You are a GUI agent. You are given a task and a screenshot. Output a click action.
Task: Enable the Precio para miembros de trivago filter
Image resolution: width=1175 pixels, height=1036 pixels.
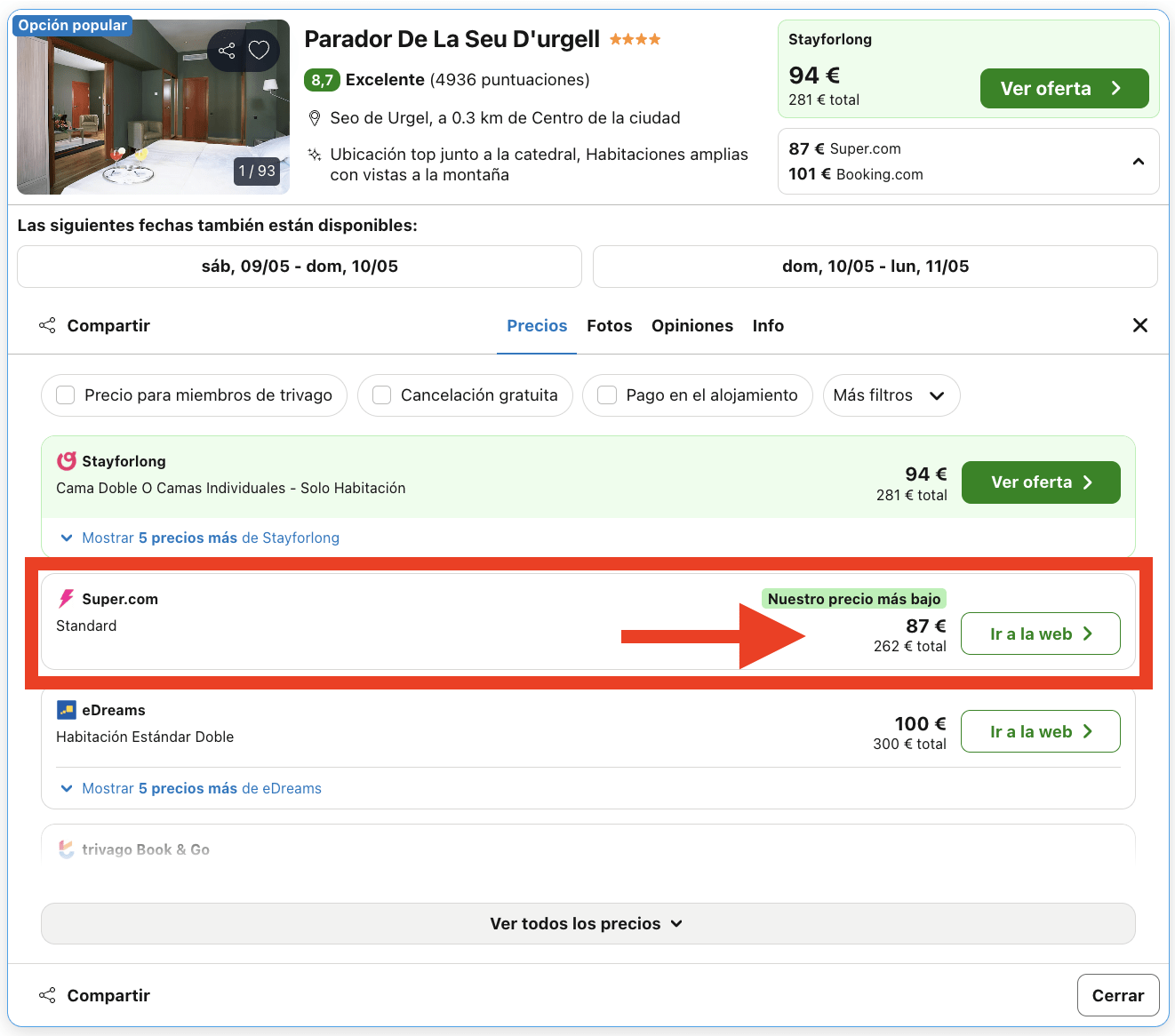(x=65, y=394)
